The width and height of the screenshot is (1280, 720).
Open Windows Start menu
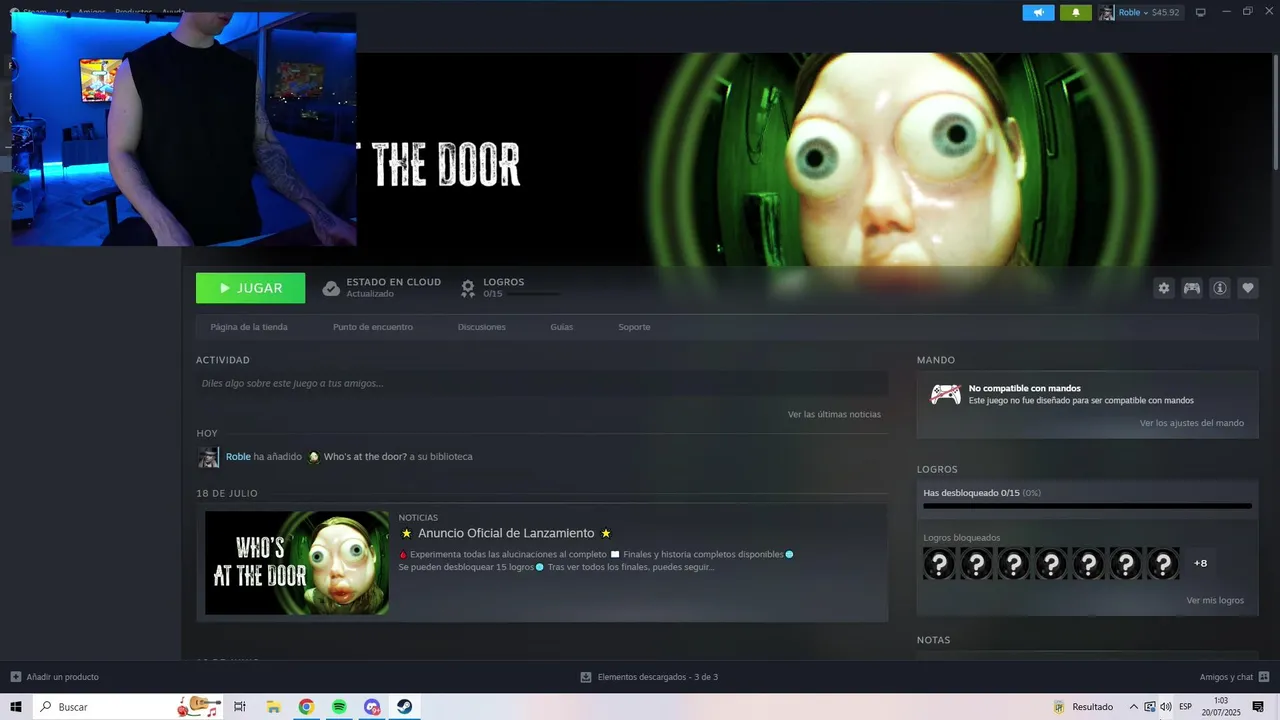(x=16, y=707)
